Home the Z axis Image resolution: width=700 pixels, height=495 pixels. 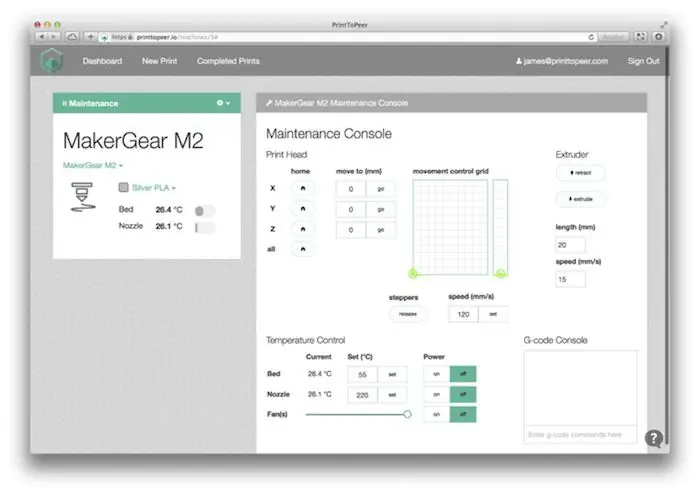(x=303, y=229)
